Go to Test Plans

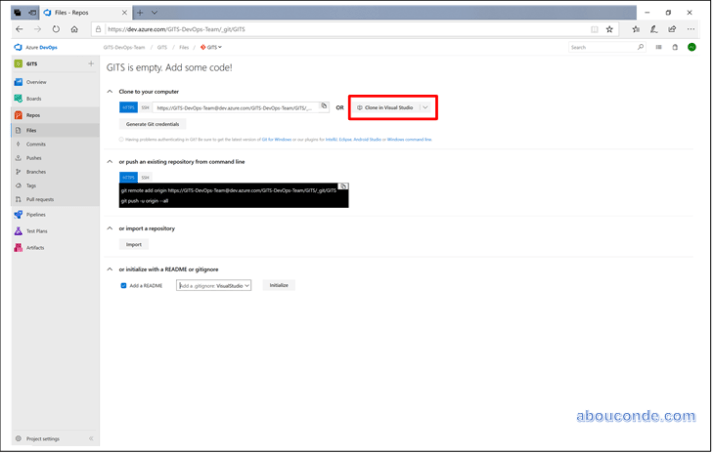tap(36, 230)
